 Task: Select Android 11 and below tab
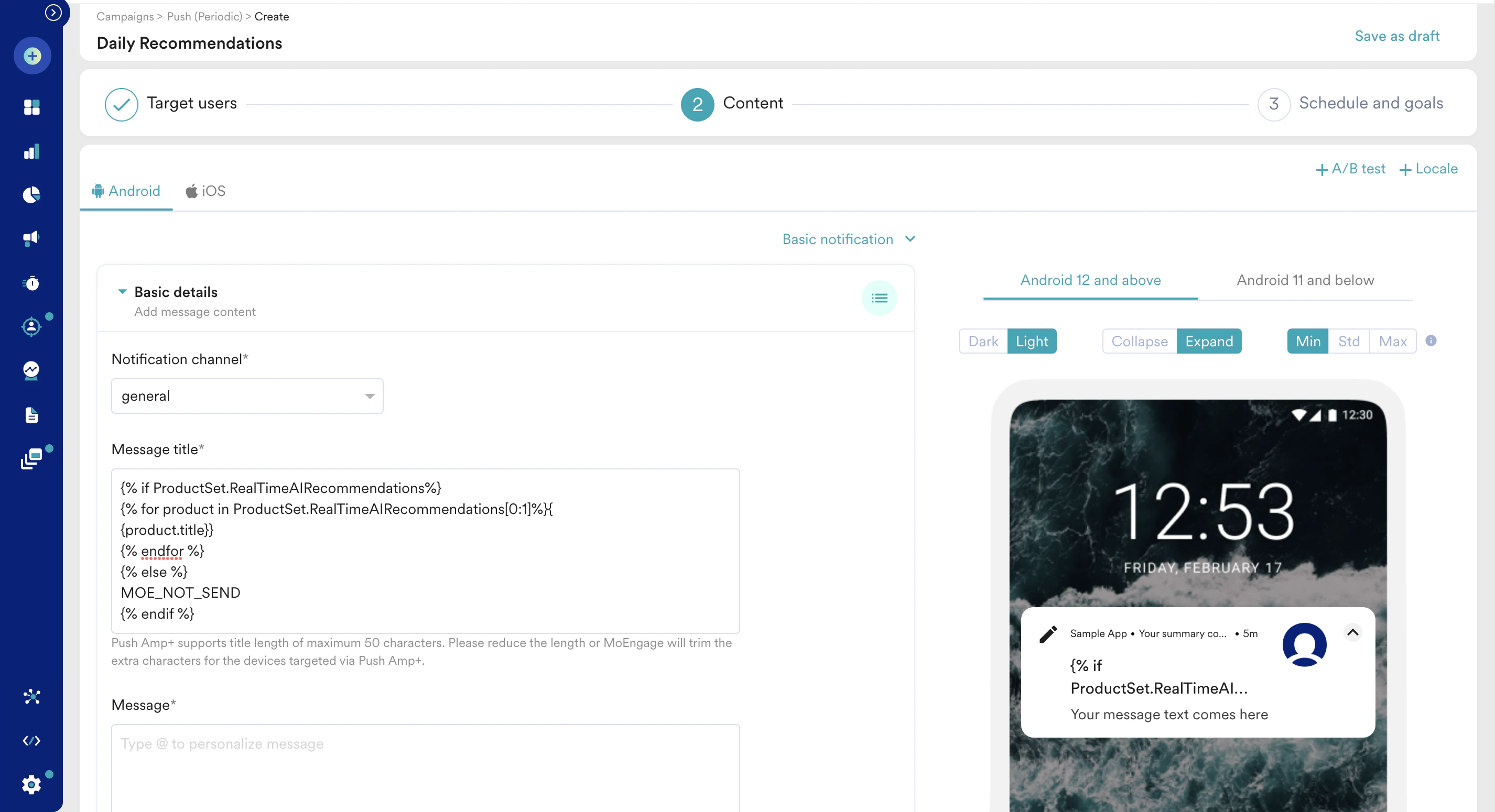1305,280
